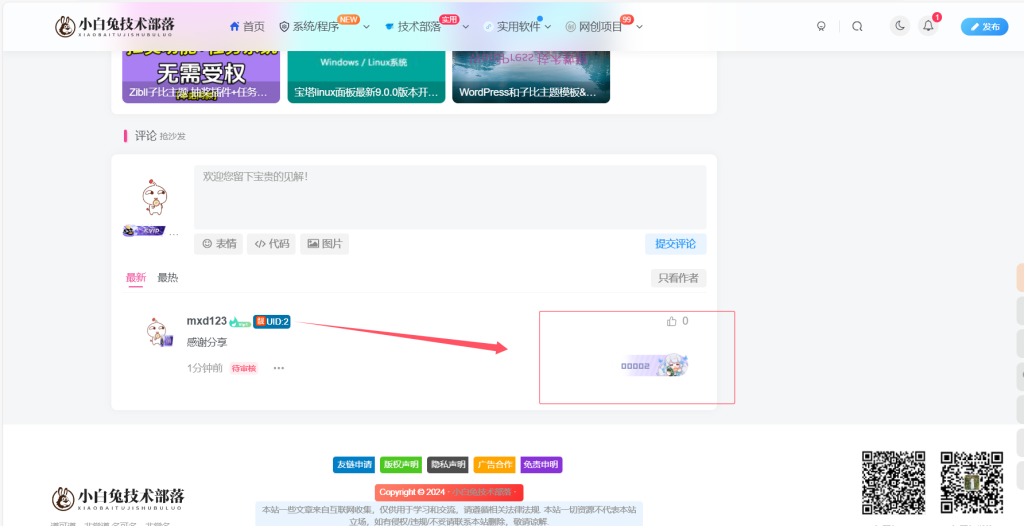Expand the 网创项目 dropdown chevron

point(639,27)
